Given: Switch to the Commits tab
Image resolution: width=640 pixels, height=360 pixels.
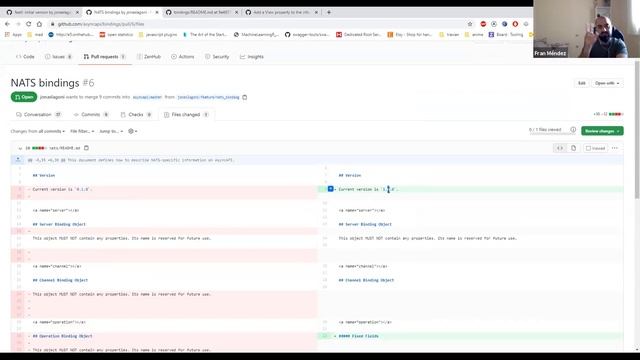Looking at the screenshot, I should pyautogui.click(x=91, y=115).
